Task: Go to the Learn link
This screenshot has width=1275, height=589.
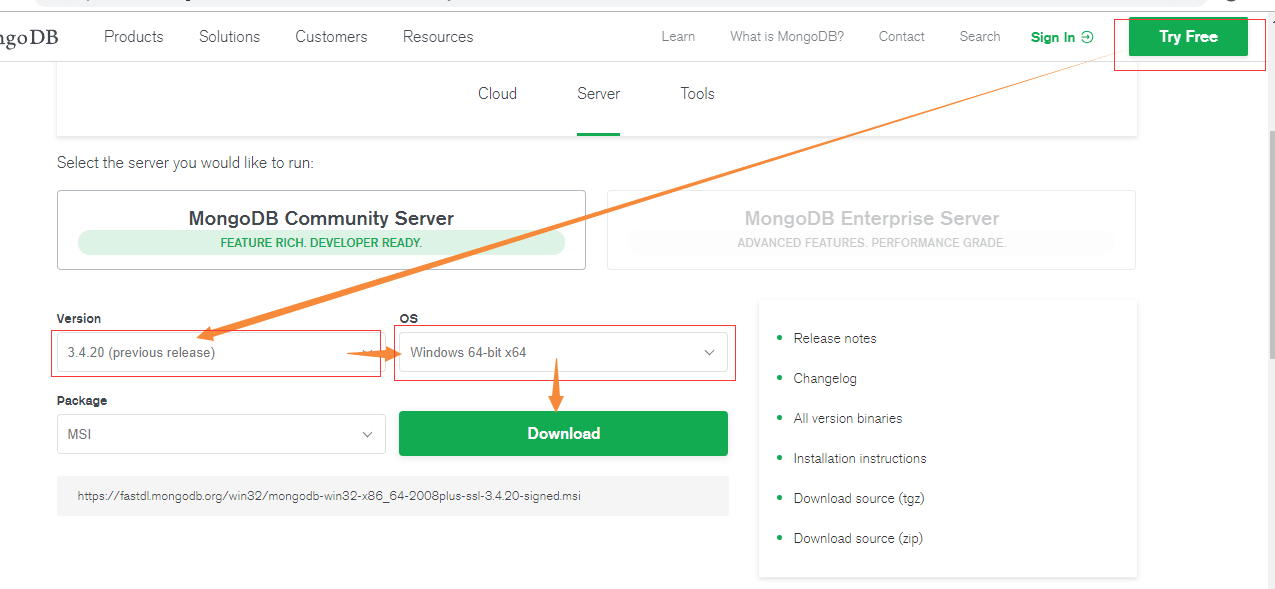Action: click(x=678, y=36)
